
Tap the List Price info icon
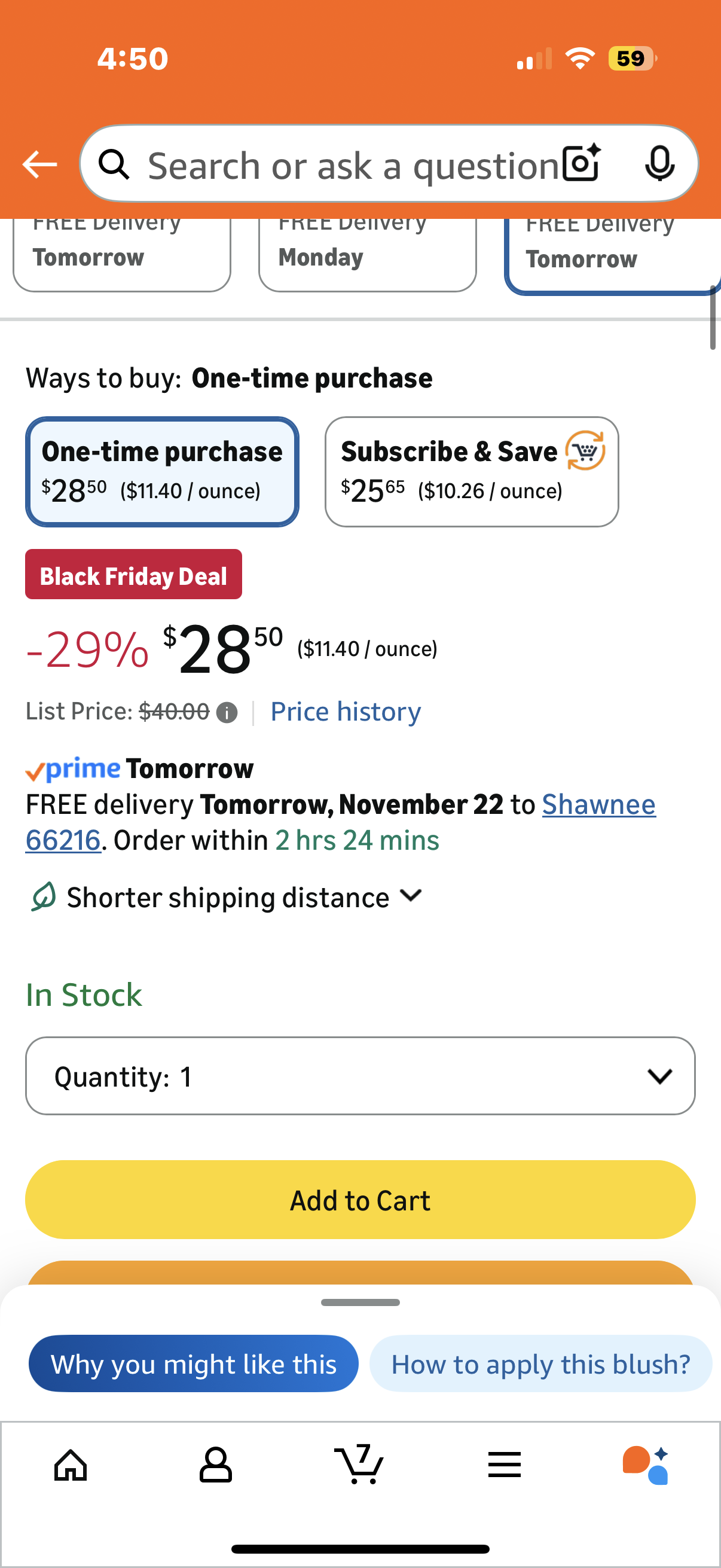(x=227, y=712)
